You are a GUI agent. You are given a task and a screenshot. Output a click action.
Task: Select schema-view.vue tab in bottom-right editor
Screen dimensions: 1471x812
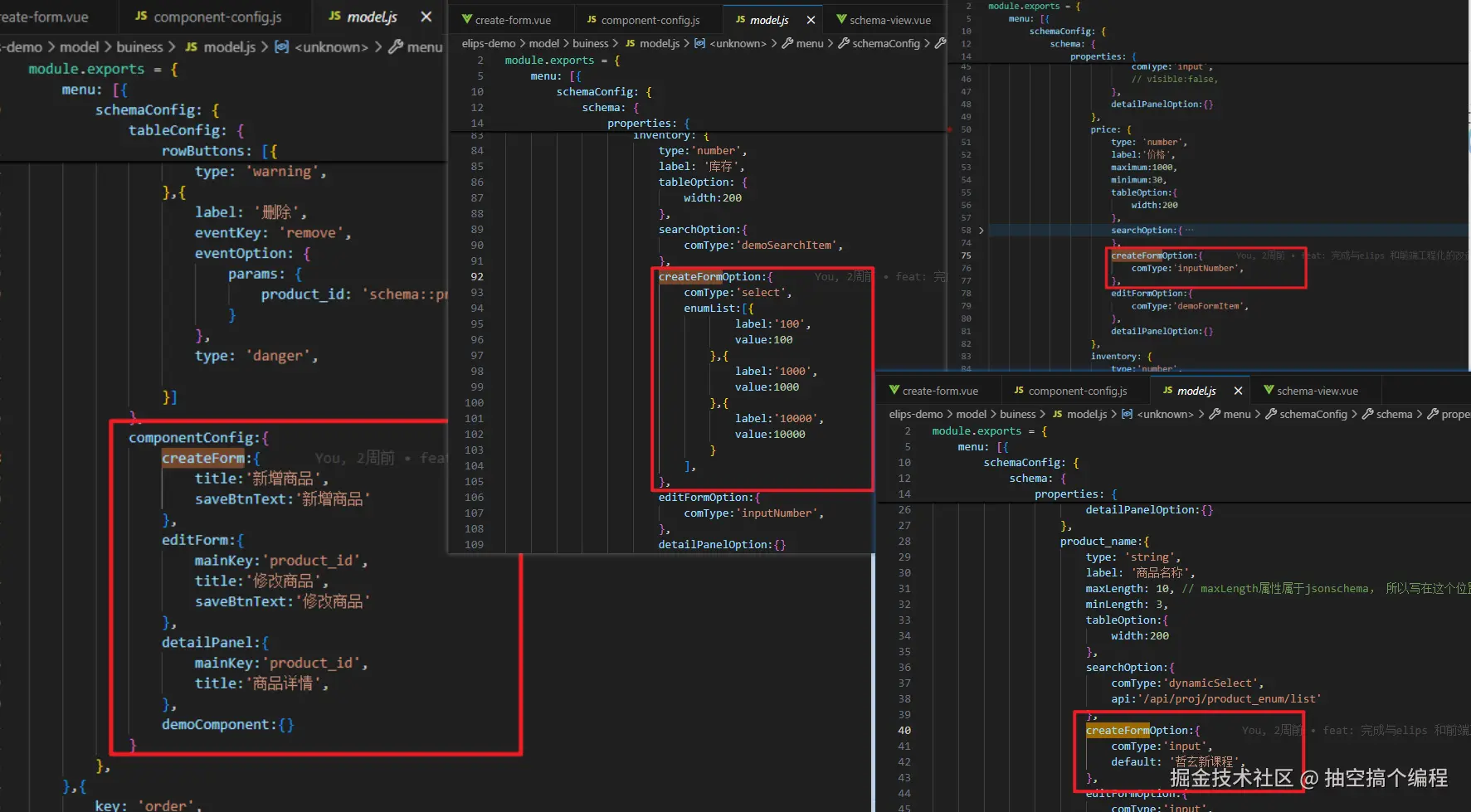[x=1317, y=391]
